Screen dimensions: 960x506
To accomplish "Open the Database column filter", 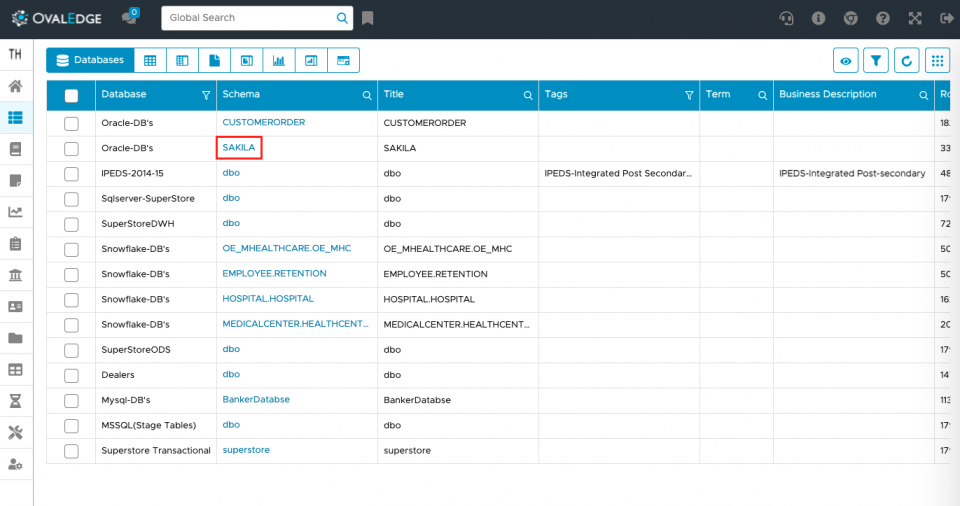I will 206,96.
